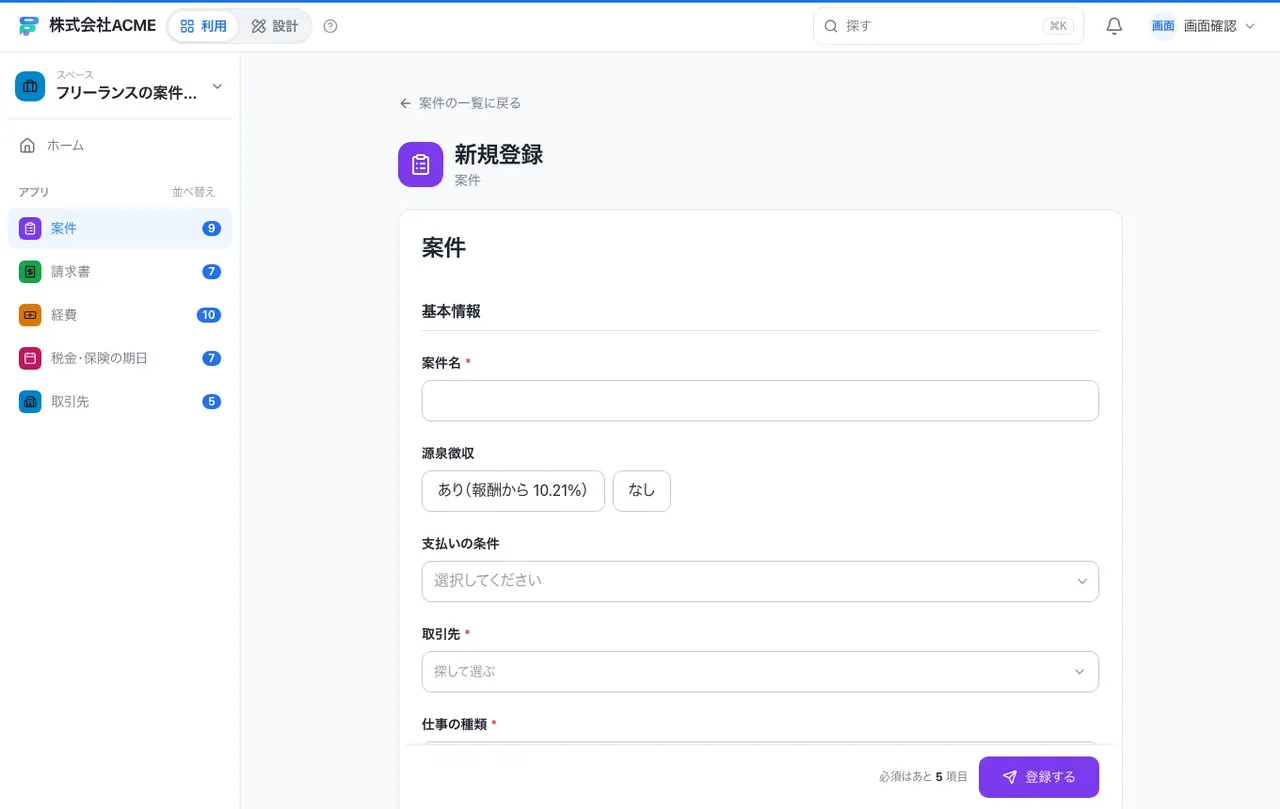Switch to 設計 tab
Screen dimensions: 1280x809
pos(275,26)
